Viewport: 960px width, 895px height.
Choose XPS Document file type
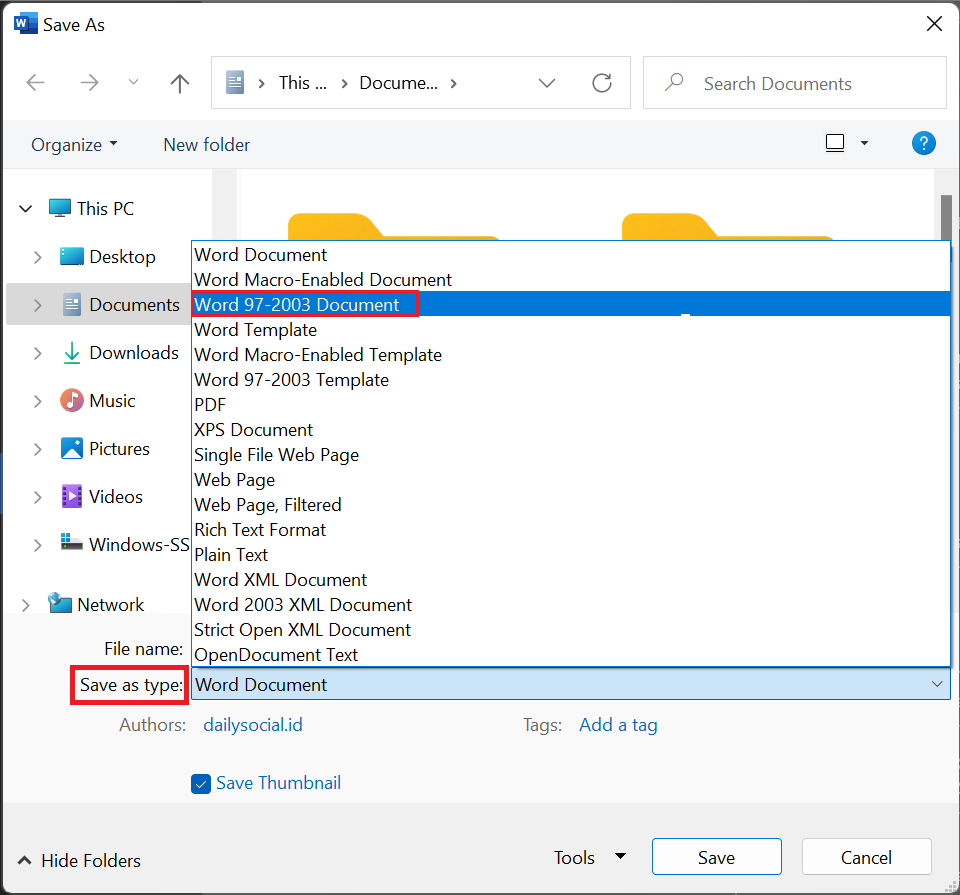click(571, 430)
